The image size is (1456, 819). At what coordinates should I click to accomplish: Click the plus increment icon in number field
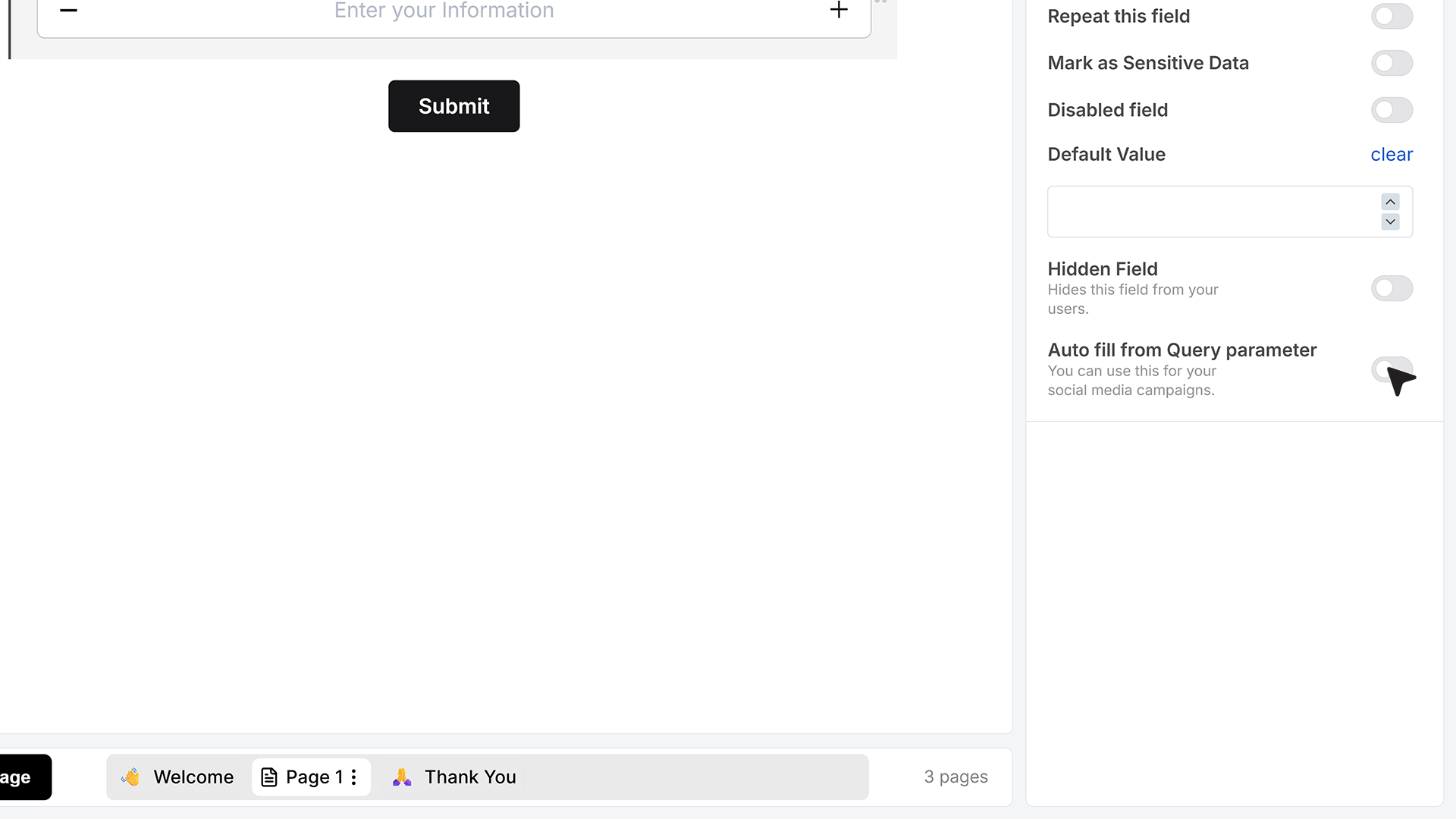point(839,10)
